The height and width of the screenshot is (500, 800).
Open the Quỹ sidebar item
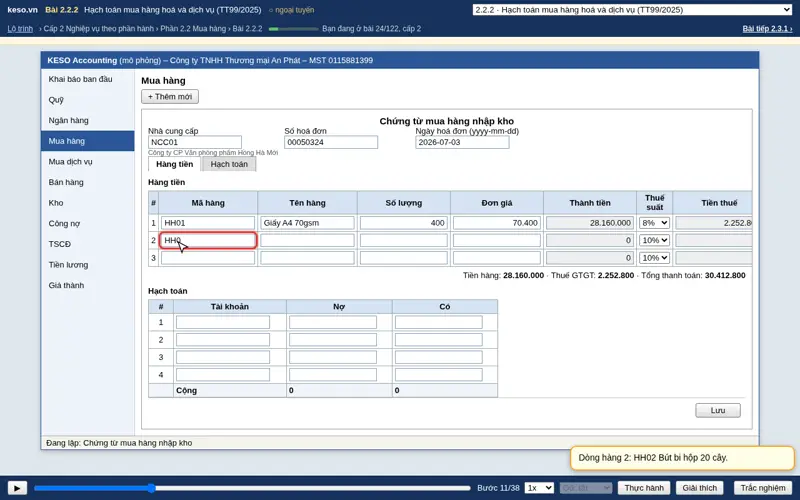[88, 100]
